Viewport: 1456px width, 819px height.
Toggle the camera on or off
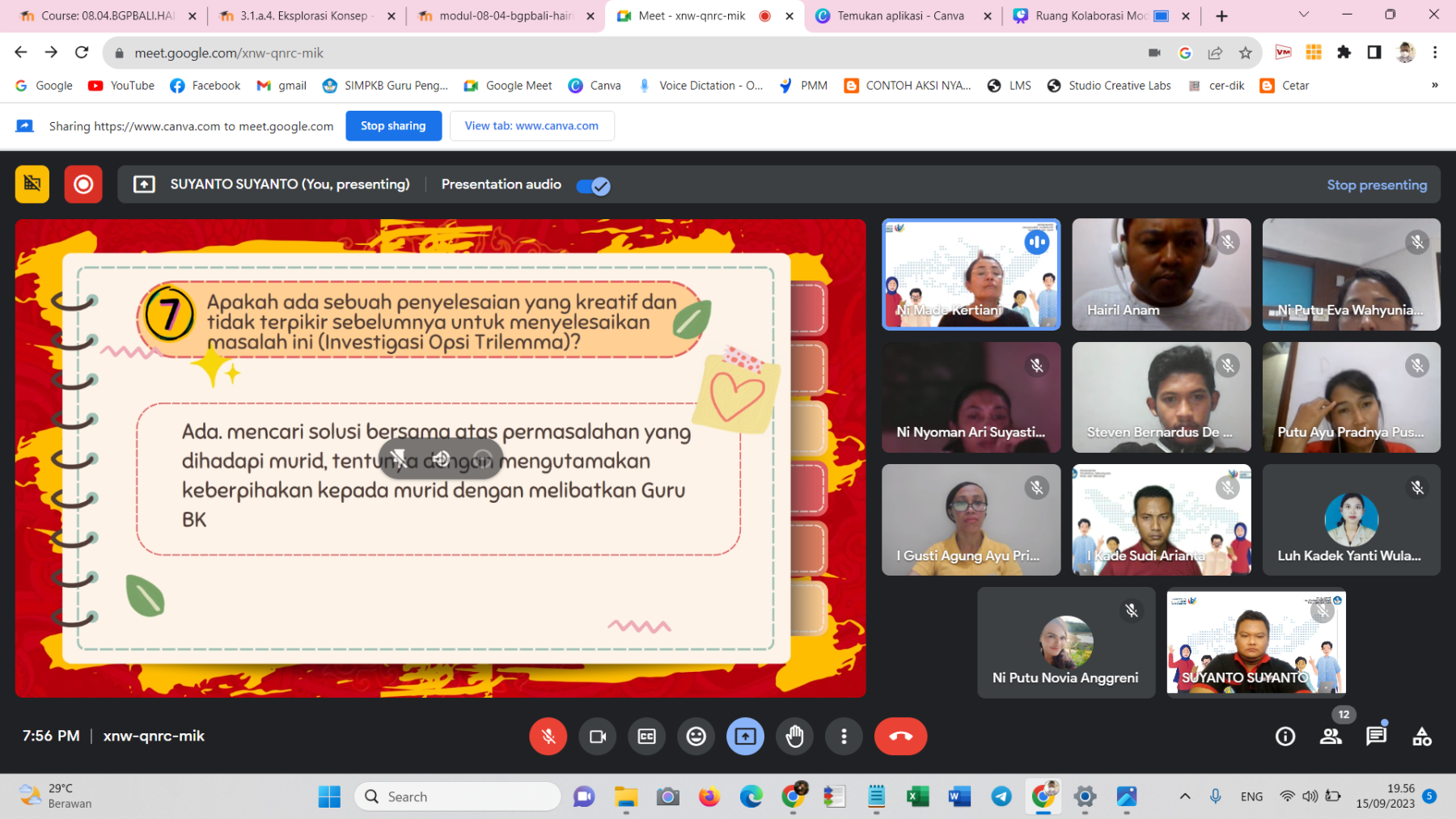tap(597, 737)
